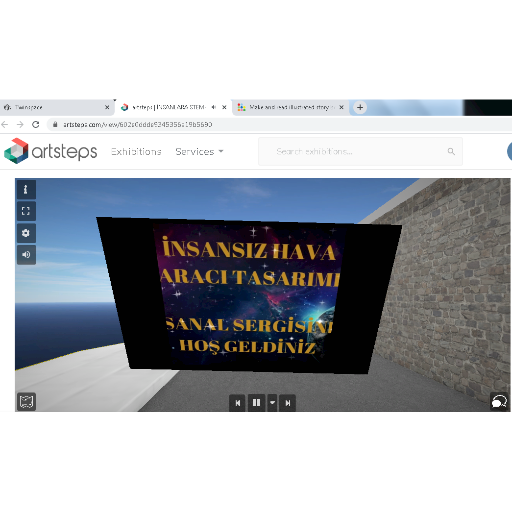512x512 pixels.
Task: Click the Search exhibitions field
Action: pyautogui.click(x=360, y=151)
